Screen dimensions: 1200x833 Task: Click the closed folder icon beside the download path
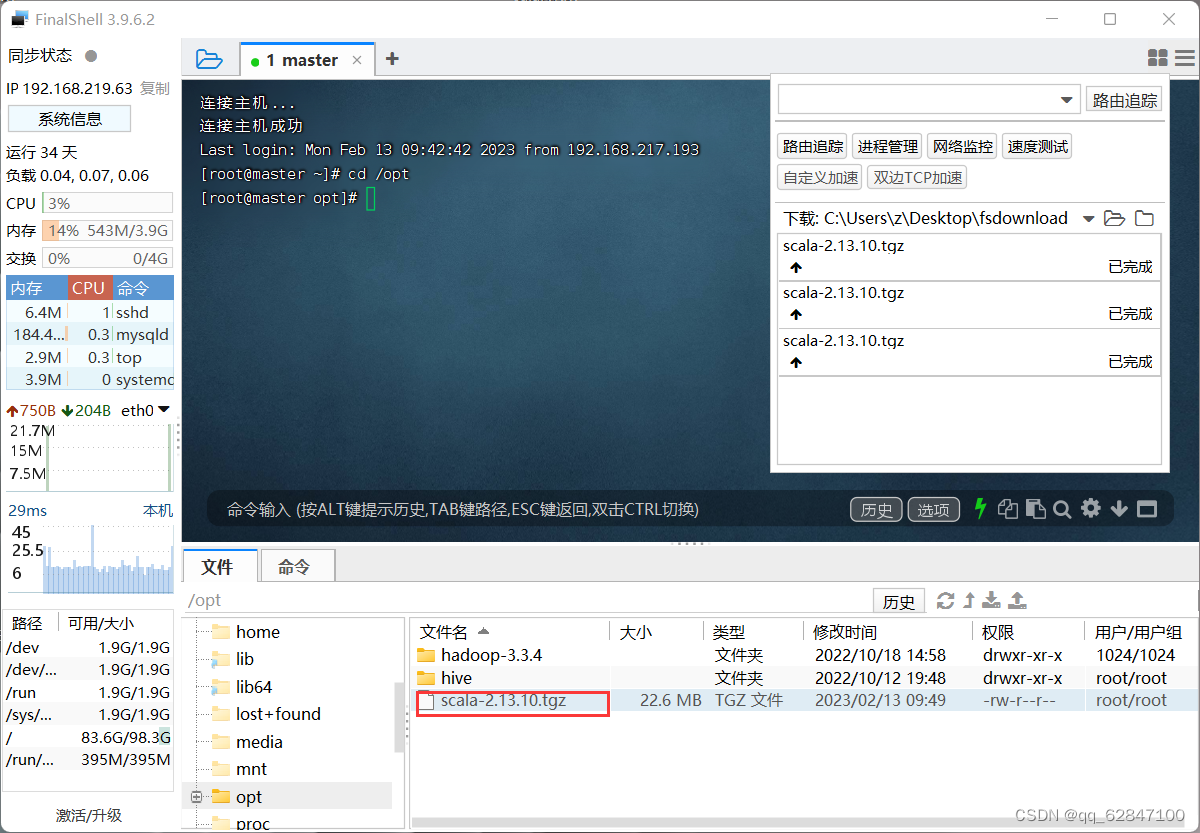coord(1144,218)
